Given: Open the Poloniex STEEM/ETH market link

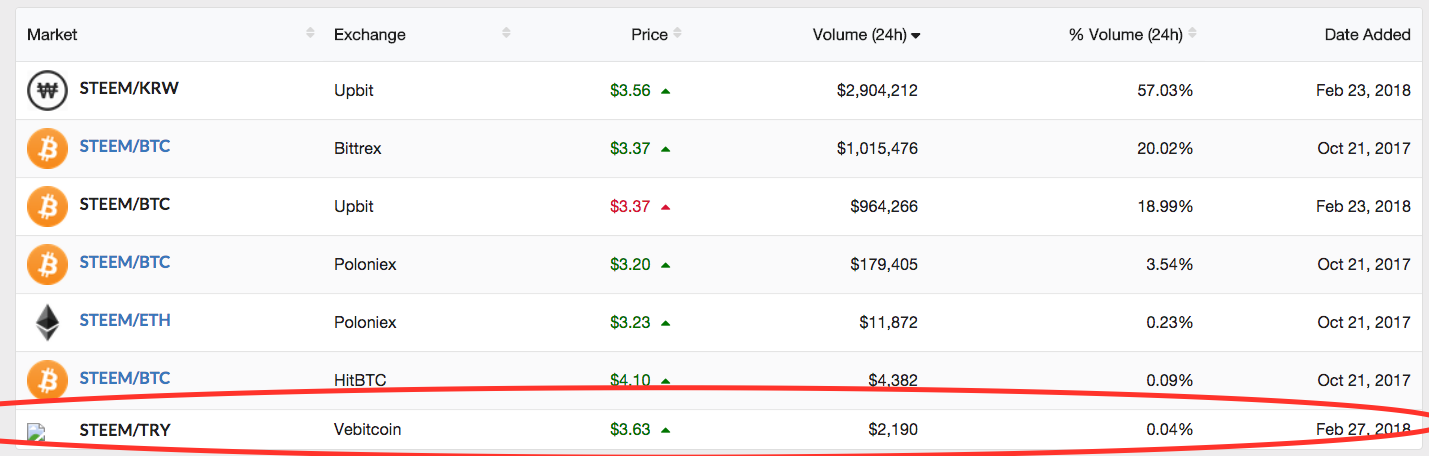Looking at the screenshot, I should pos(125,321).
